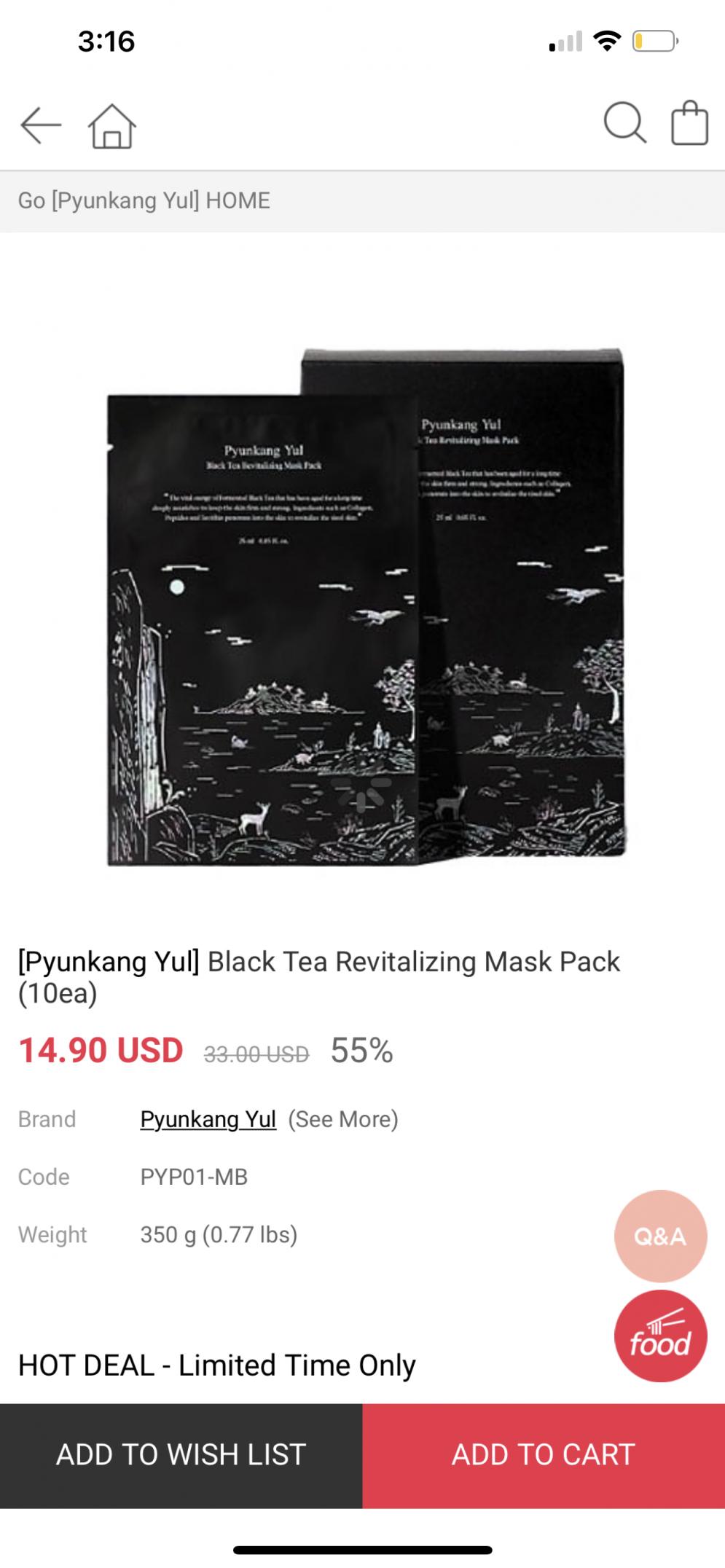Tap the battery status icon
Viewport: 725px width, 1568px height.
pyautogui.click(x=655, y=42)
